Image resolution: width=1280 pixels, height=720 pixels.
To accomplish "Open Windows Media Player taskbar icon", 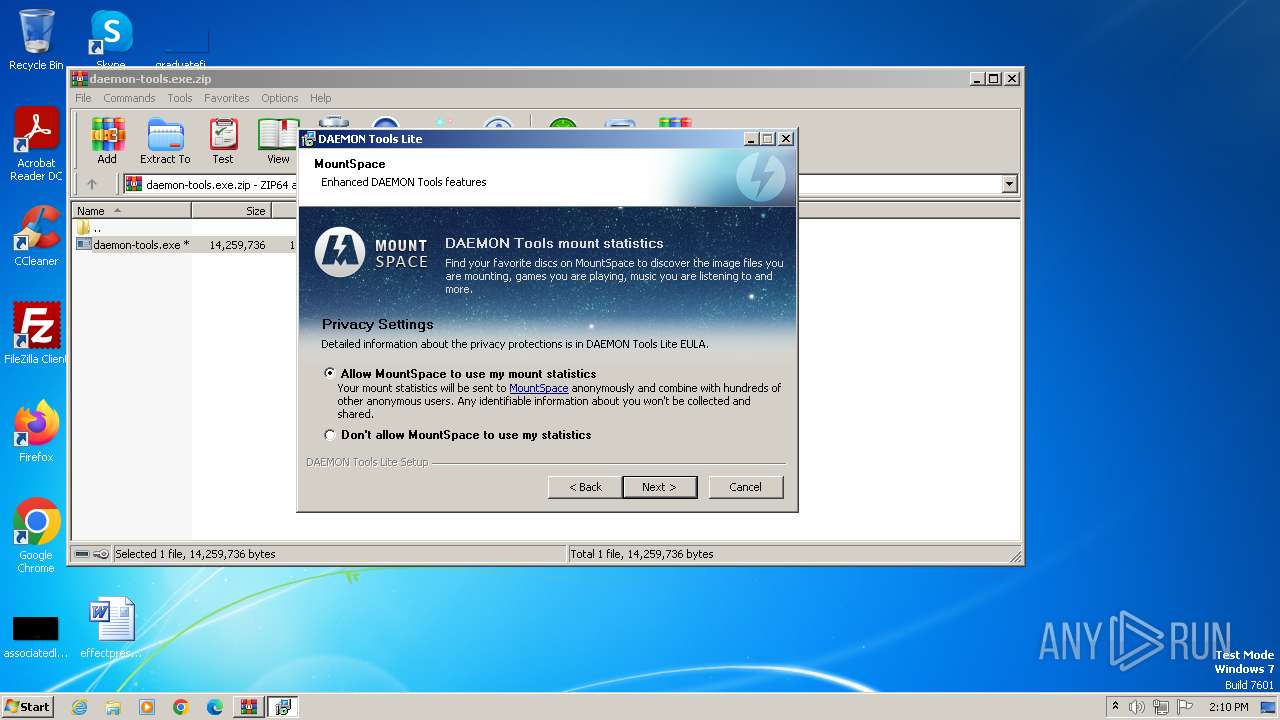I will click(147, 707).
